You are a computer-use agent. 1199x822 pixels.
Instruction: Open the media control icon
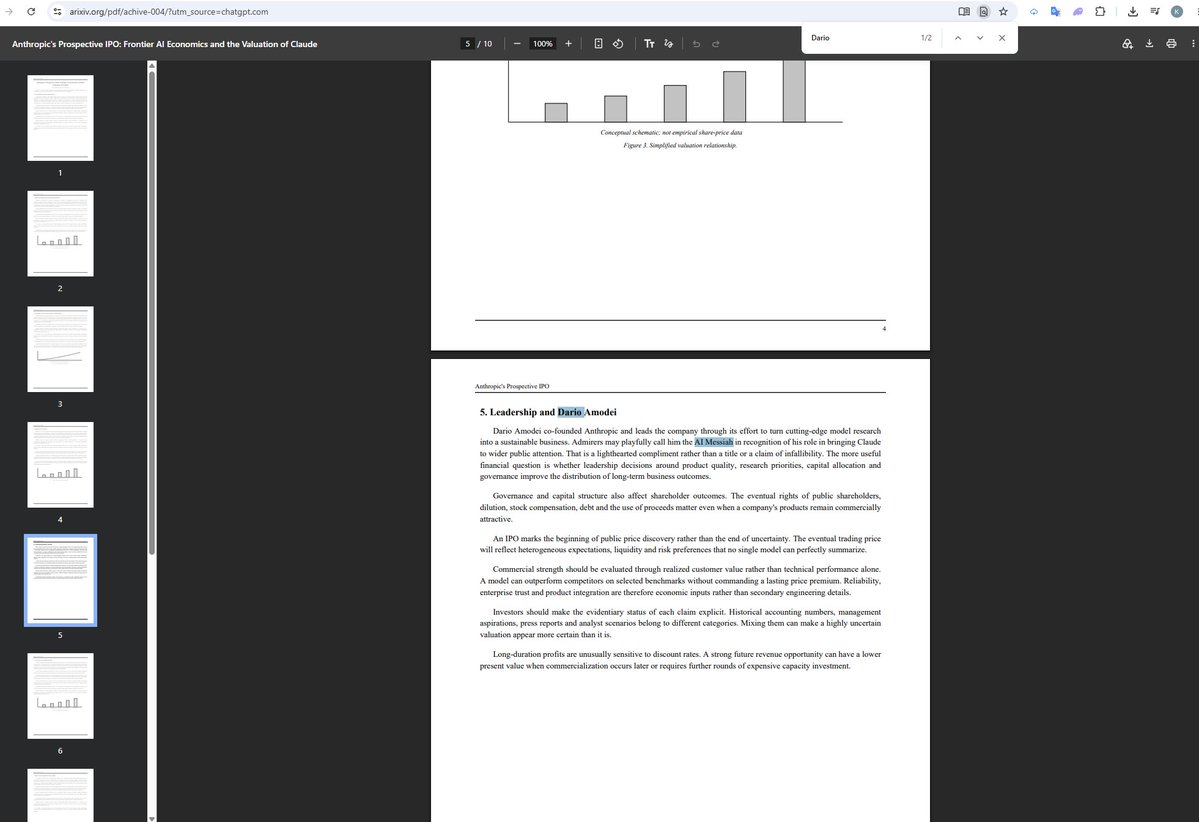(x=1155, y=11)
